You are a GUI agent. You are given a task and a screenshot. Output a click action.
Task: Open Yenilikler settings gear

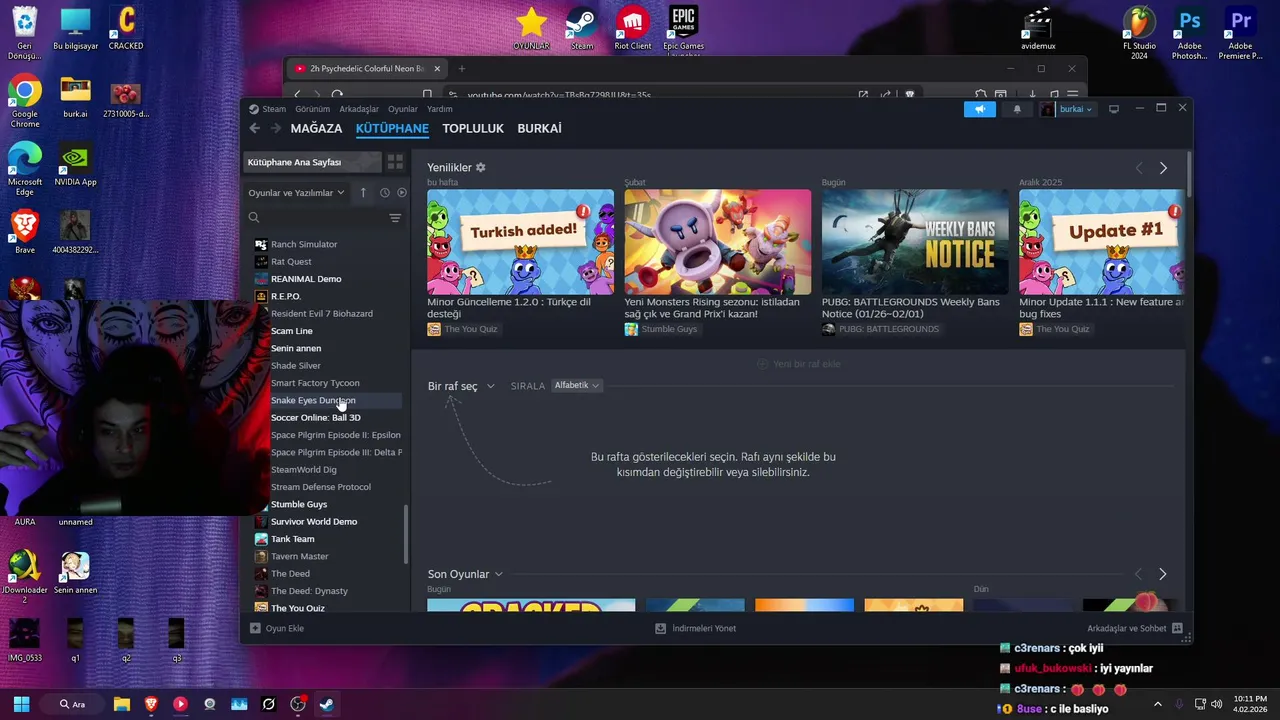coord(480,167)
